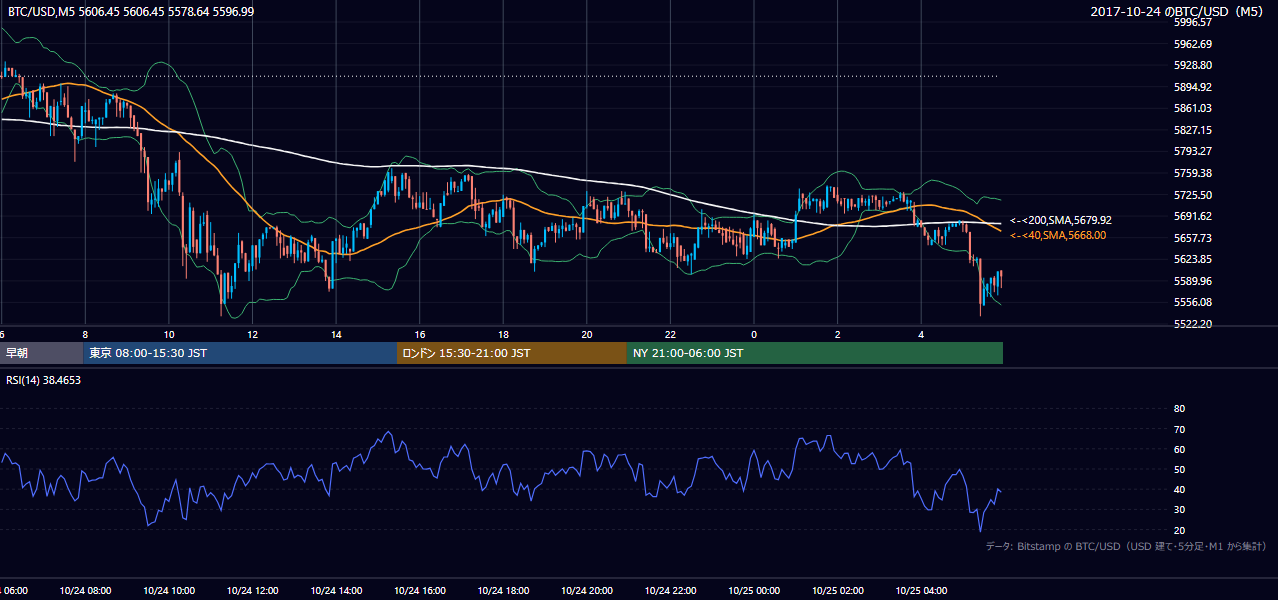Click the 10/24 20:00 time label
The height and width of the screenshot is (600, 1278).
coord(587,591)
